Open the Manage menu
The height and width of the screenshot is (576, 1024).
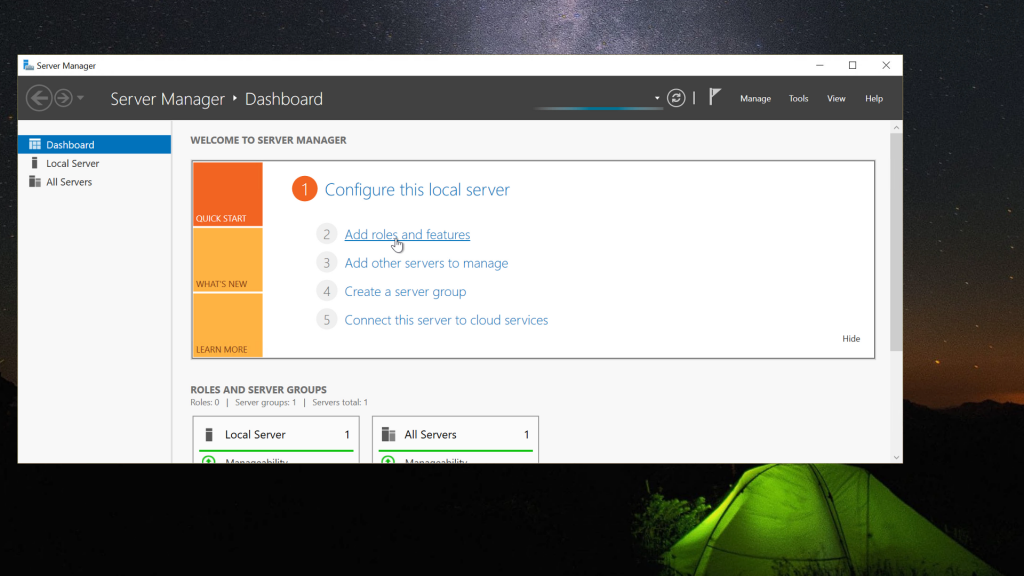coord(755,99)
